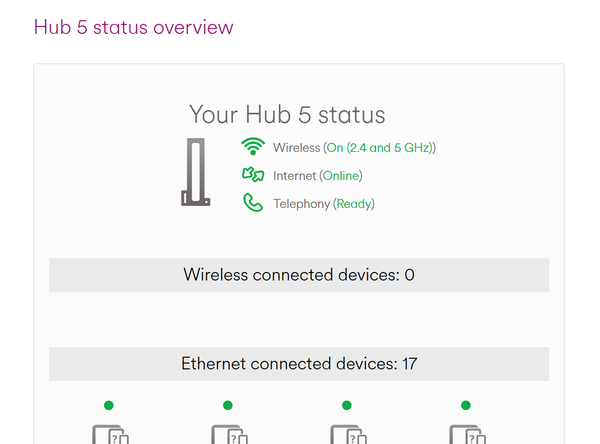Click first device's green status dot

[x=108, y=405]
